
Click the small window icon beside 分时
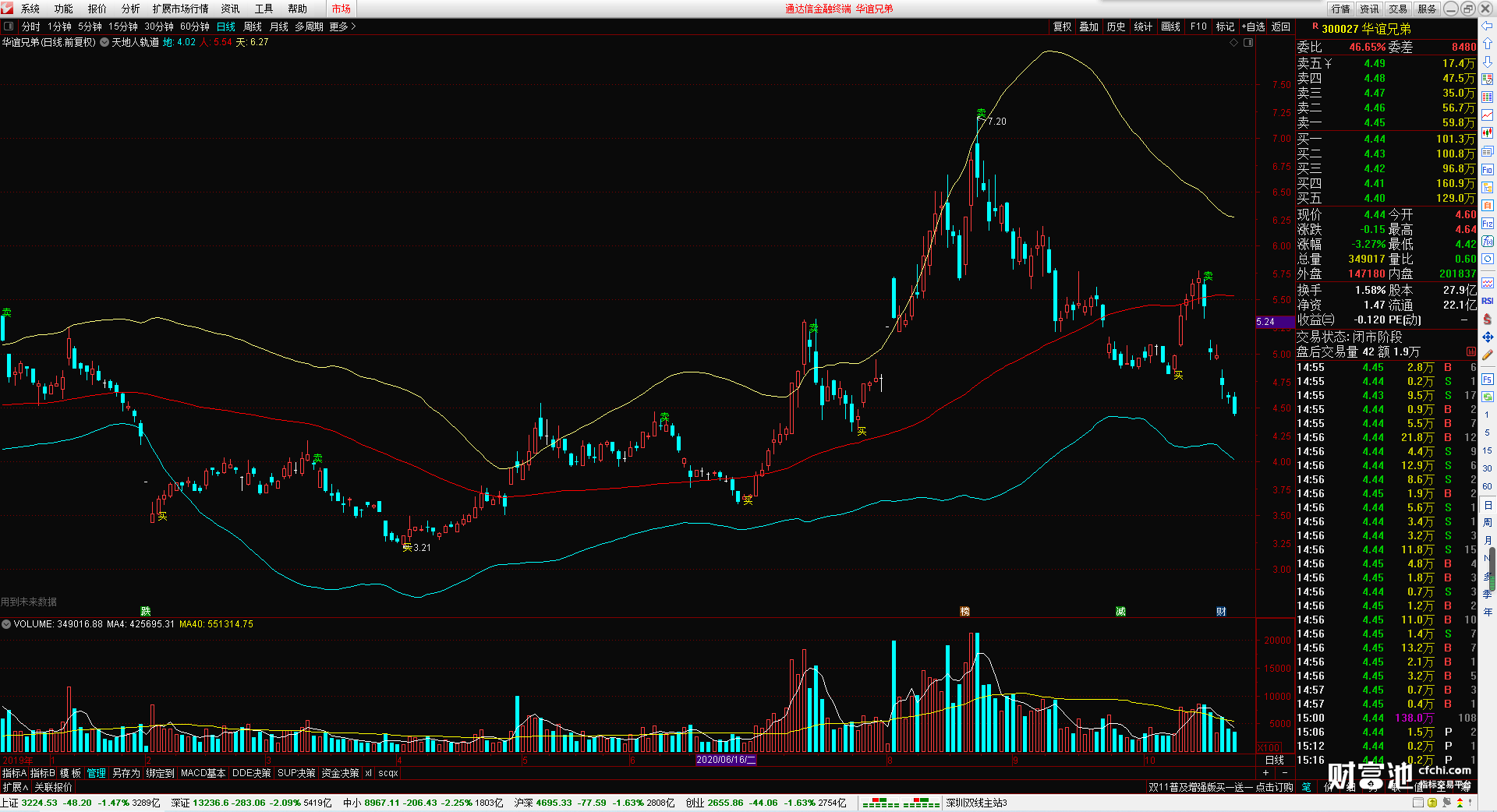pos(9,26)
